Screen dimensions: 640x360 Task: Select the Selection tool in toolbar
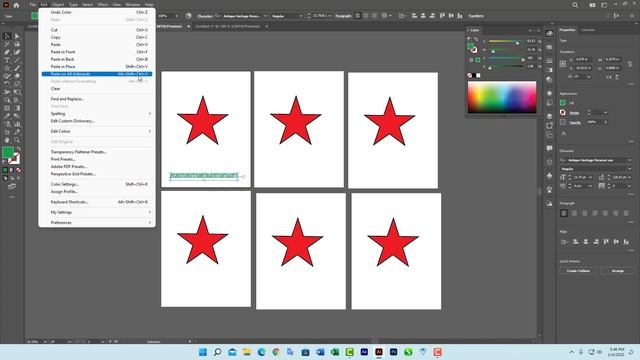7,36
